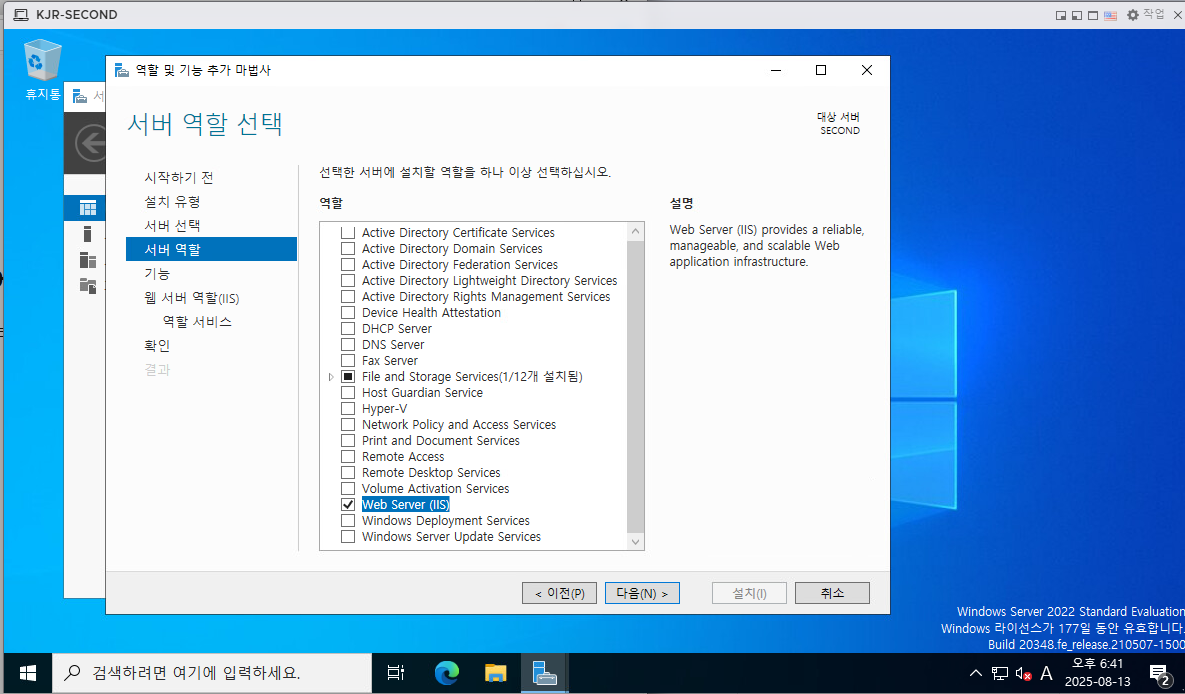
Task: Open Task View on the taskbar
Action: click(x=395, y=672)
